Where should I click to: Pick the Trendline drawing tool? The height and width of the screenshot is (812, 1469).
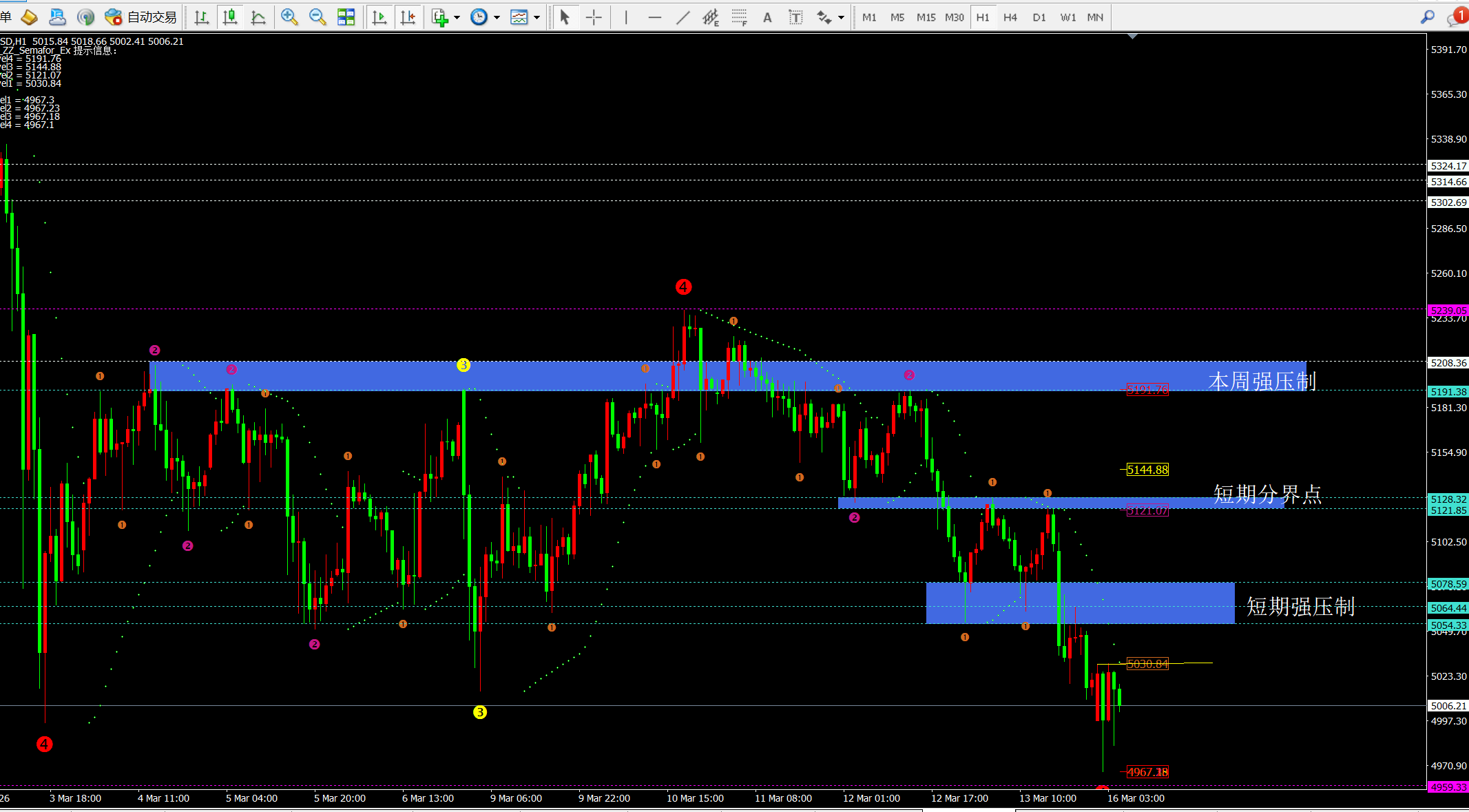coord(683,17)
